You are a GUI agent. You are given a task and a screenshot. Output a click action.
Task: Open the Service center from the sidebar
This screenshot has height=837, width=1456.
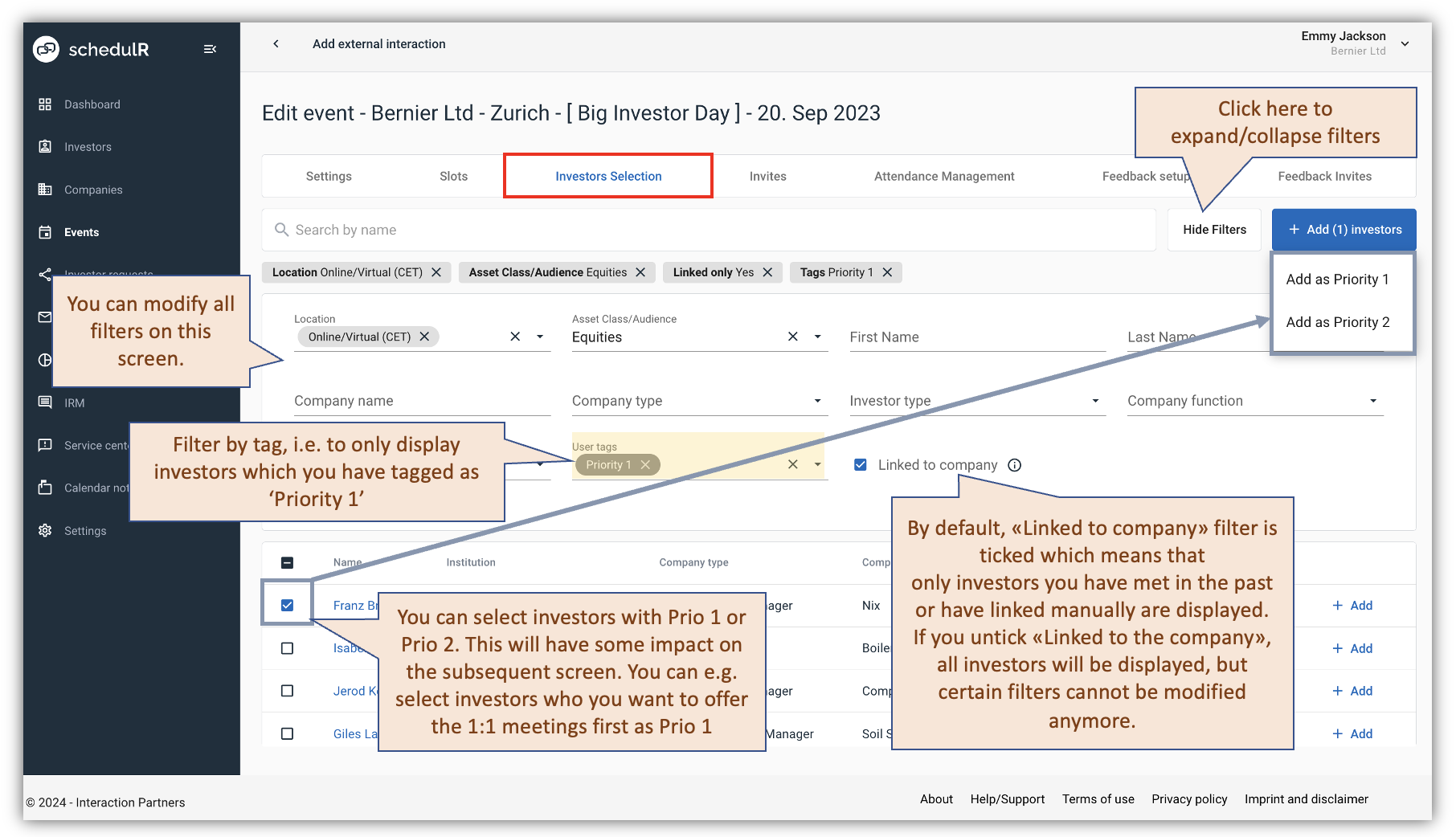tap(46, 445)
